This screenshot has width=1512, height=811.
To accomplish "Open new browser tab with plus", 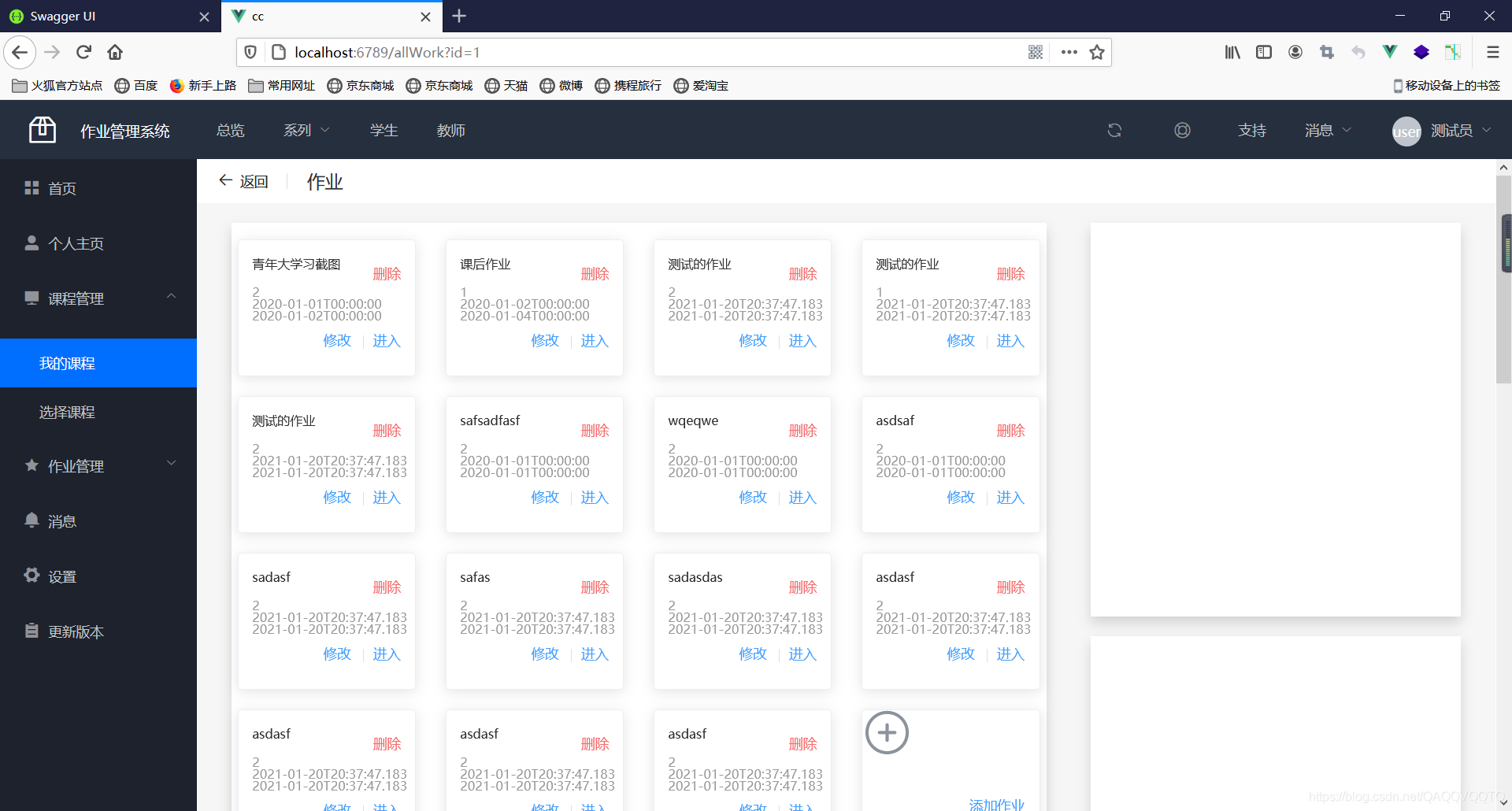I will 459,16.
